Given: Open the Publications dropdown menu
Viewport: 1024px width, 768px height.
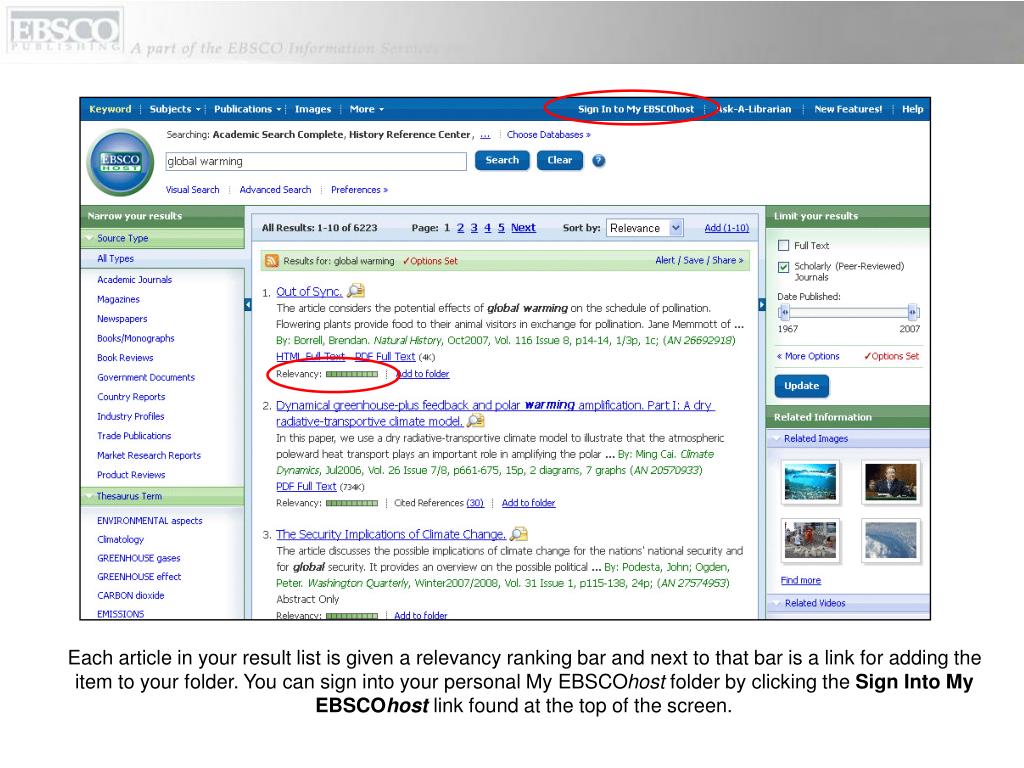Looking at the screenshot, I should click(247, 109).
